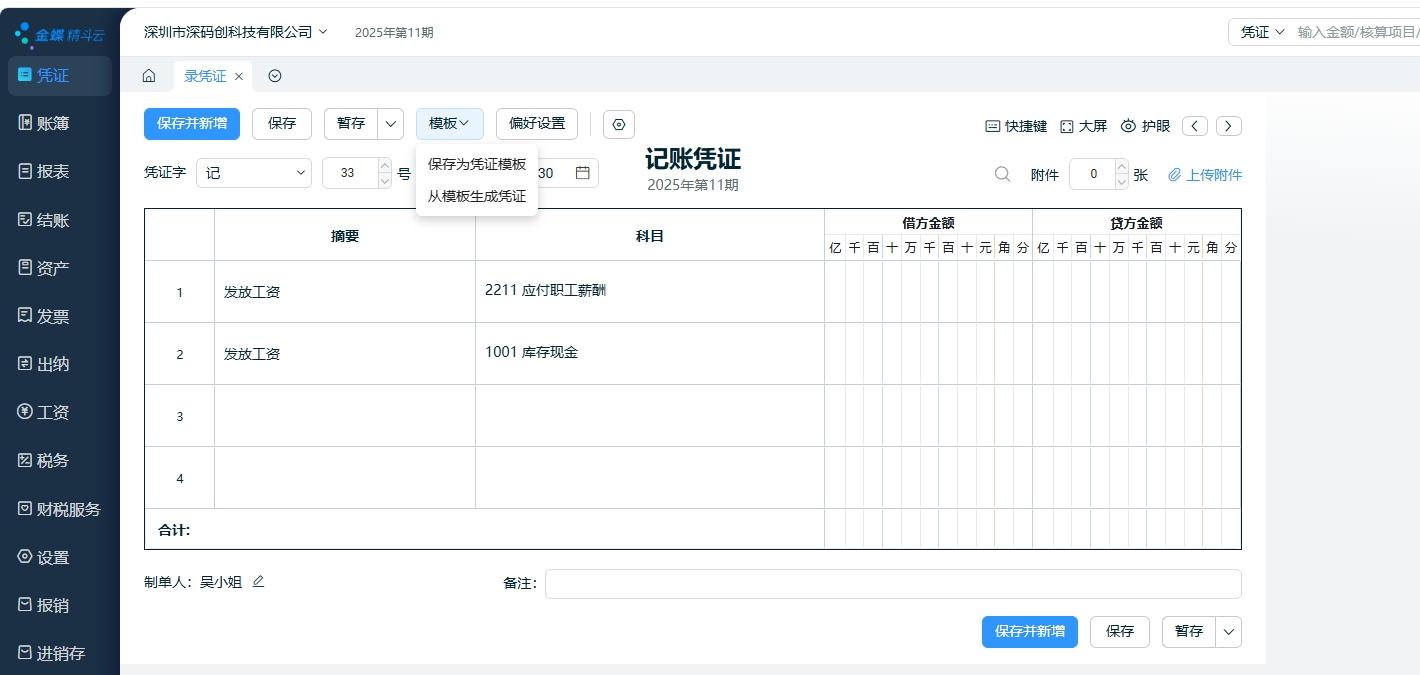This screenshot has width=1420, height=675.
Task: Select 保存为凭证模板 from menu
Action: pos(477,164)
